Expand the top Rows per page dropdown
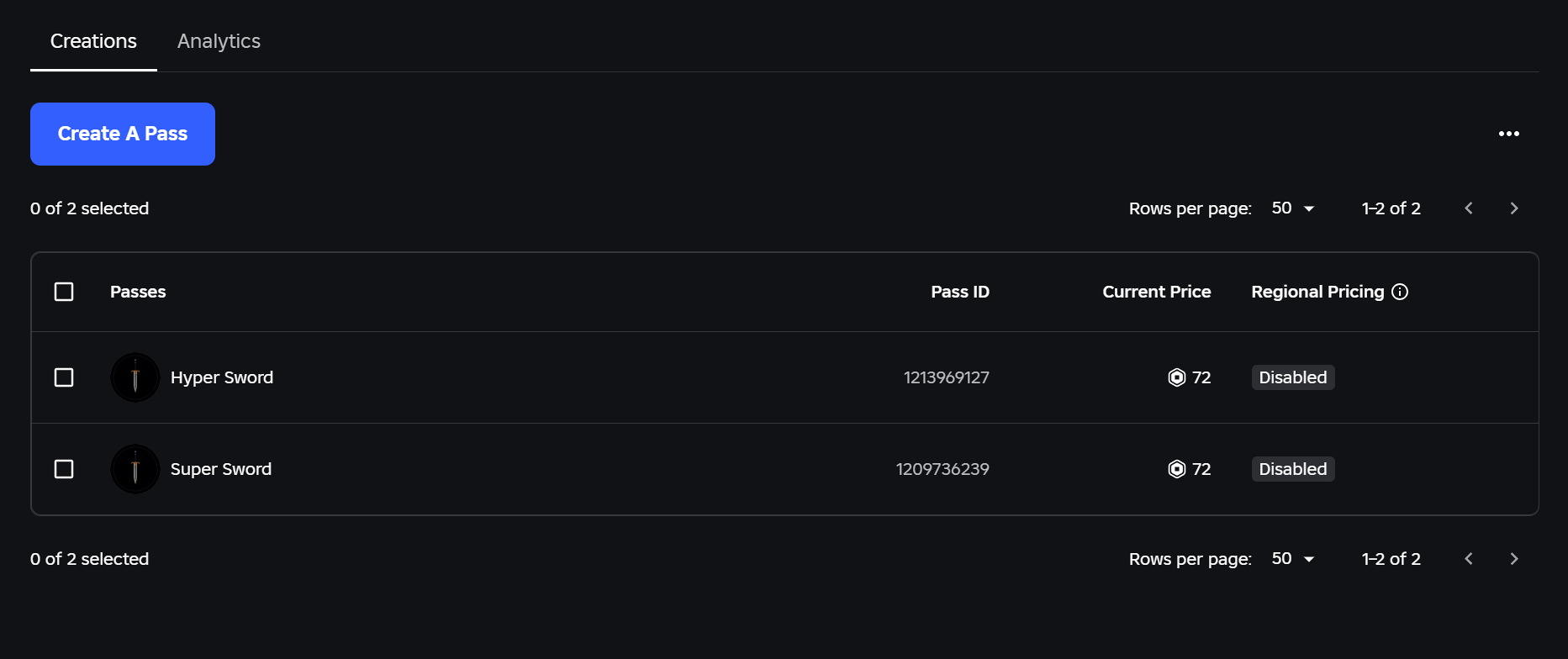1568x659 pixels. click(1293, 208)
